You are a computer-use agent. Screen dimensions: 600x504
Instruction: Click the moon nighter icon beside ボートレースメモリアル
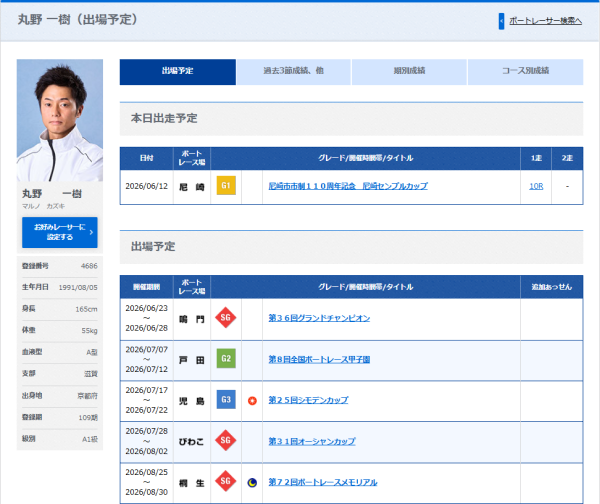[x=252, y=483]
